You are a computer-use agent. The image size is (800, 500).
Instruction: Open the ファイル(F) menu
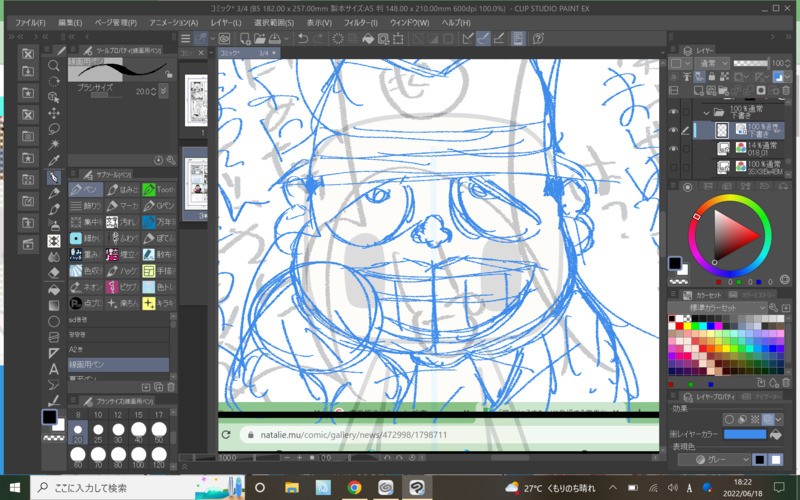pyautogui.click(x=30, y=23)
